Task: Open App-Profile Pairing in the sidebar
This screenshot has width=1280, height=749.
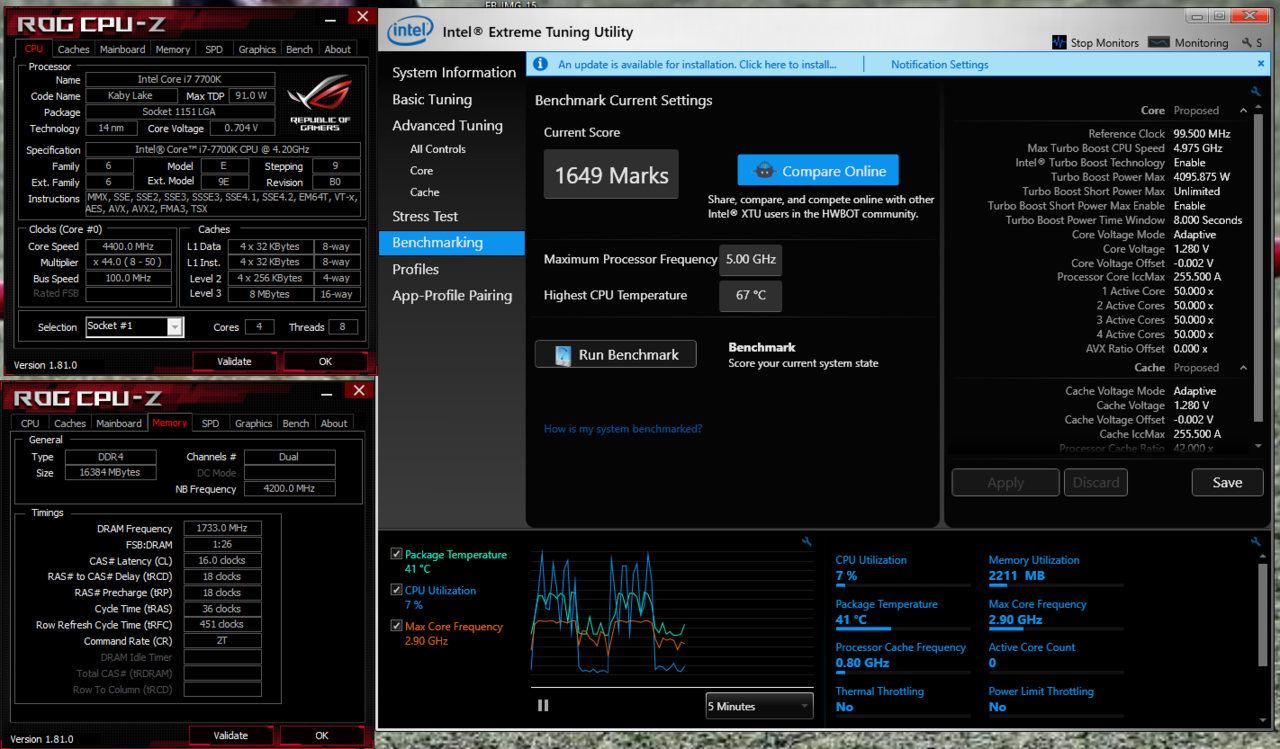Action: [452, 296]
